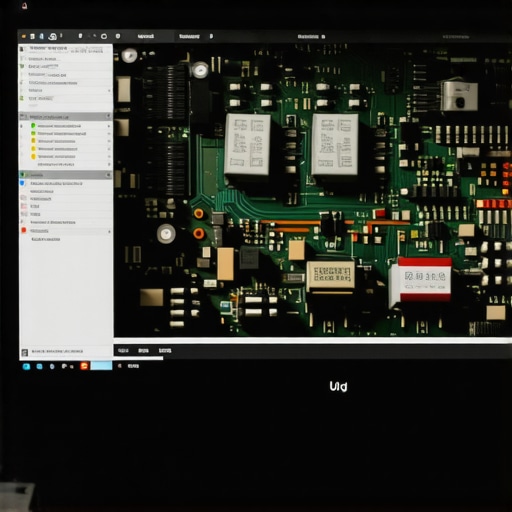This screenshot has height=512, width=512.
Task: Select the sidebar row with the square green dot
Action: 66,134
